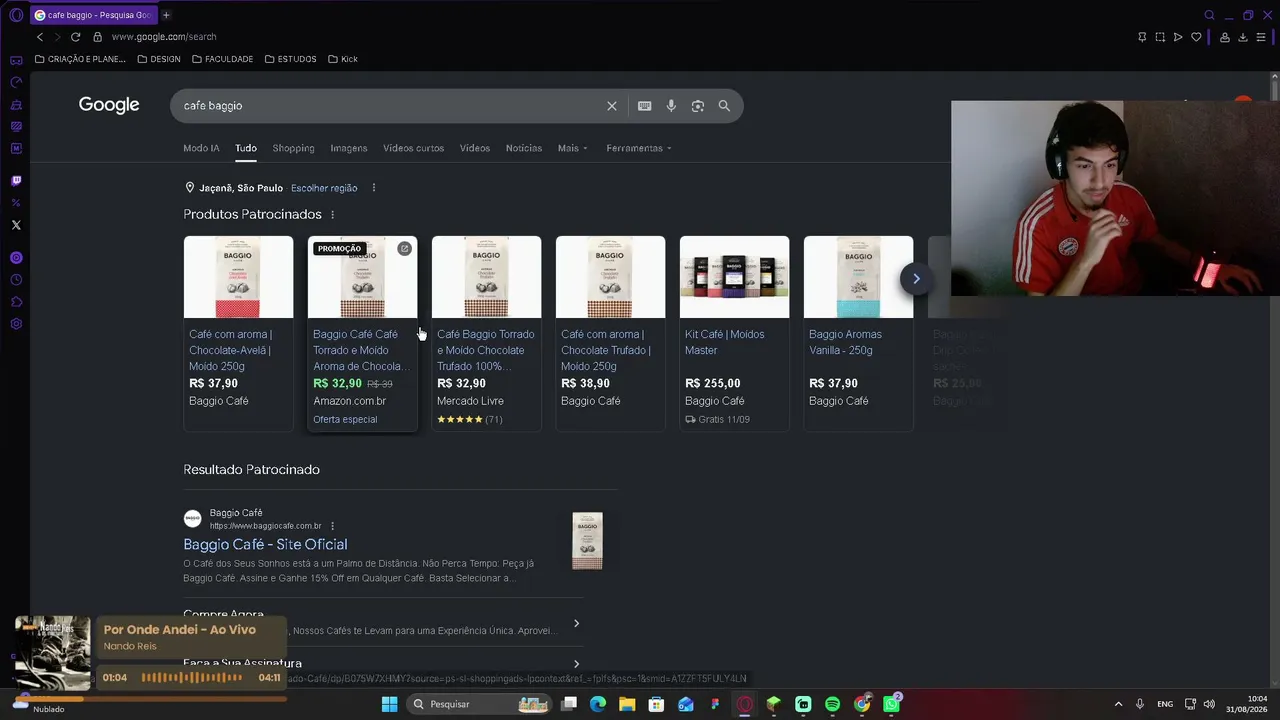Image resolution: width=1280 pixels, height=720 pixels.
Task: Switch to the Notícias tab
Action: (524, 148)
